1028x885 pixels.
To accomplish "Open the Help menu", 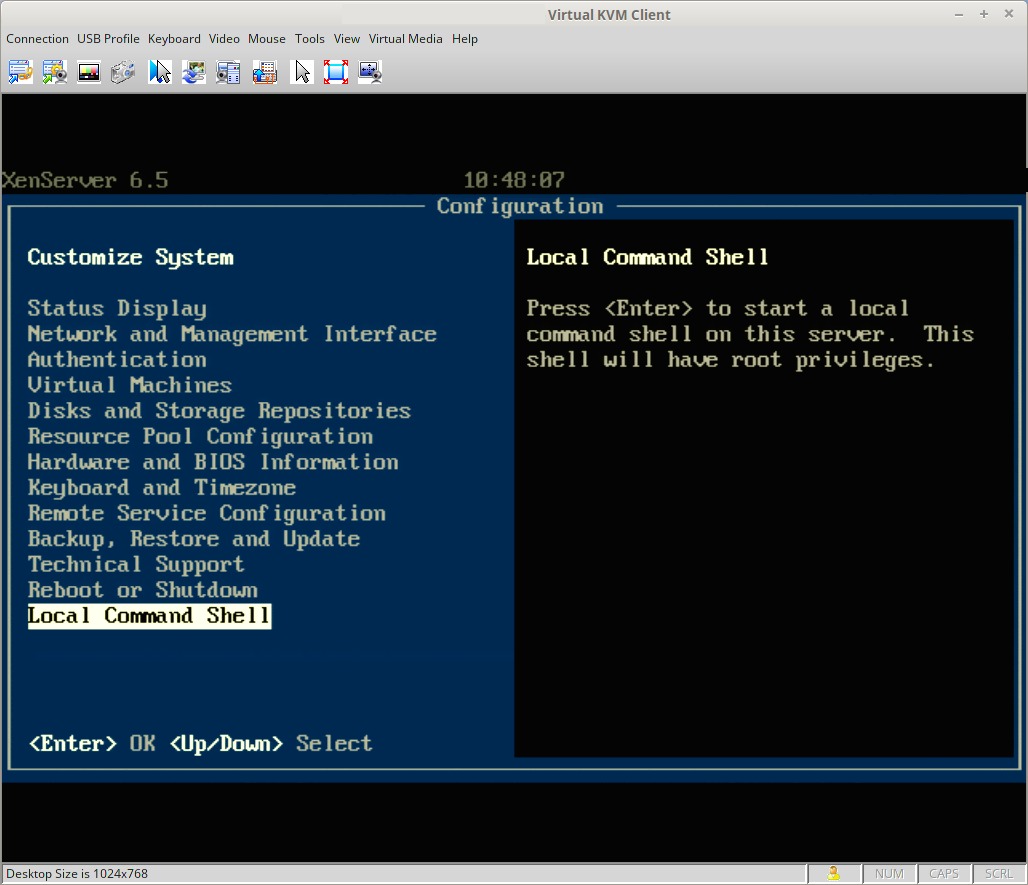I will [x=465, y=39].
